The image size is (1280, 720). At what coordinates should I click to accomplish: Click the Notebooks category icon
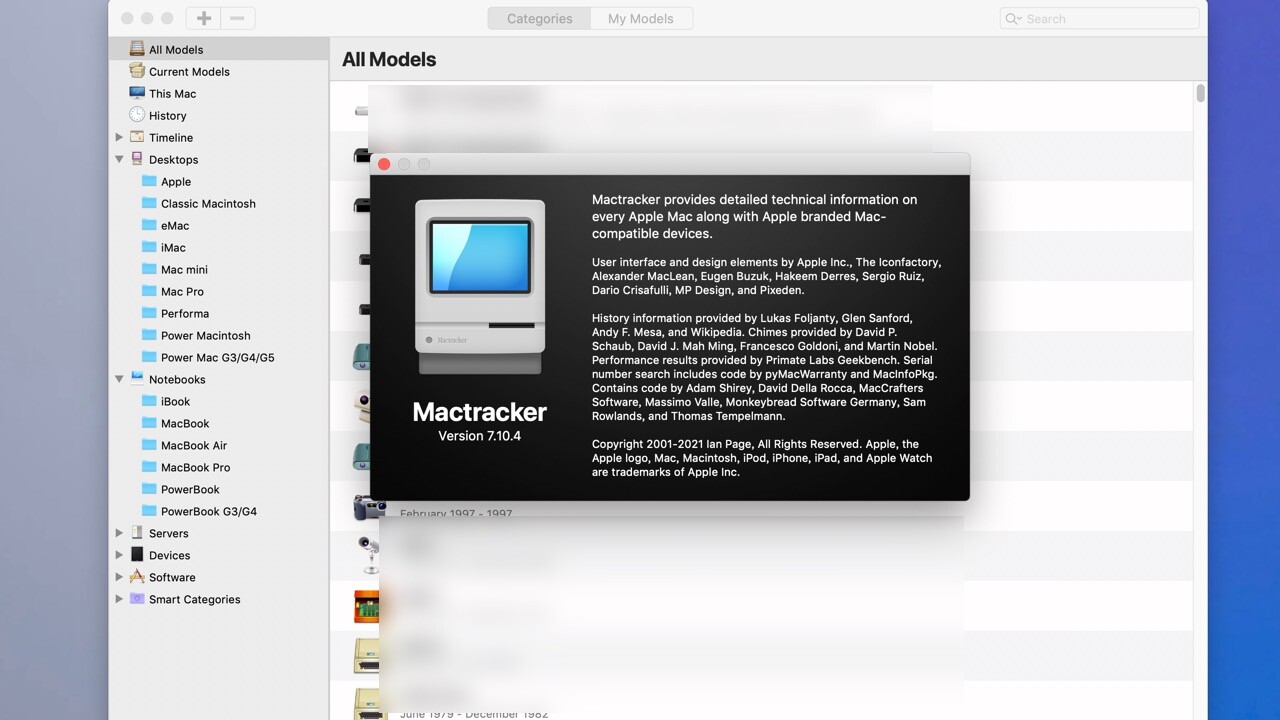[137, 379]
